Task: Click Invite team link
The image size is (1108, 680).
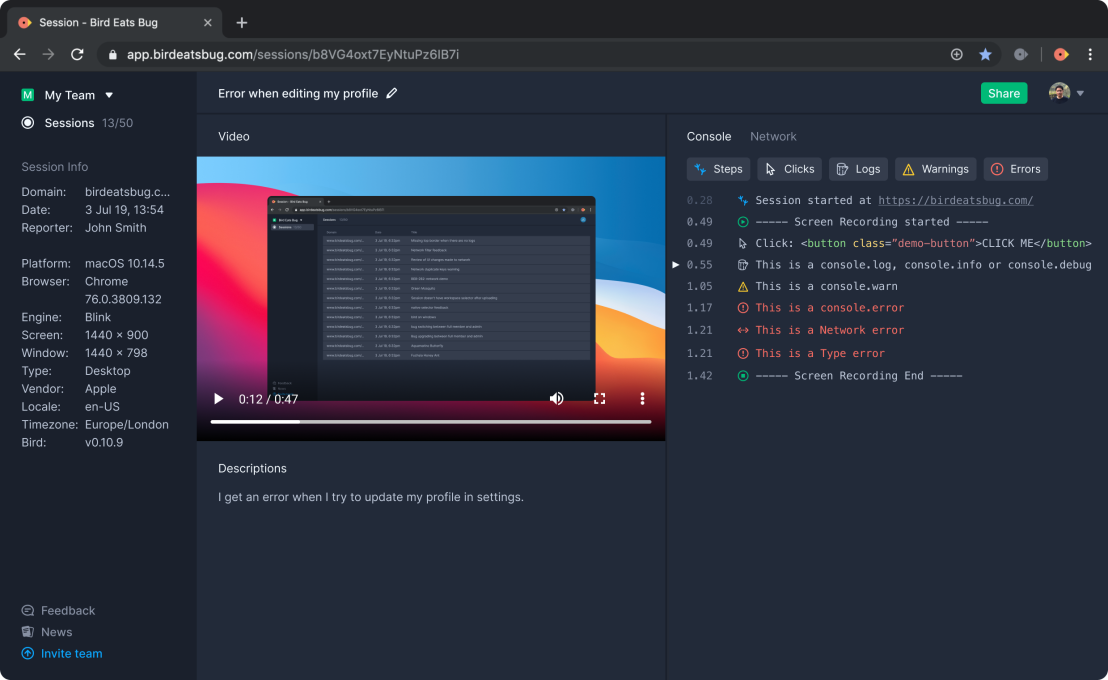Action: point(62,654)
